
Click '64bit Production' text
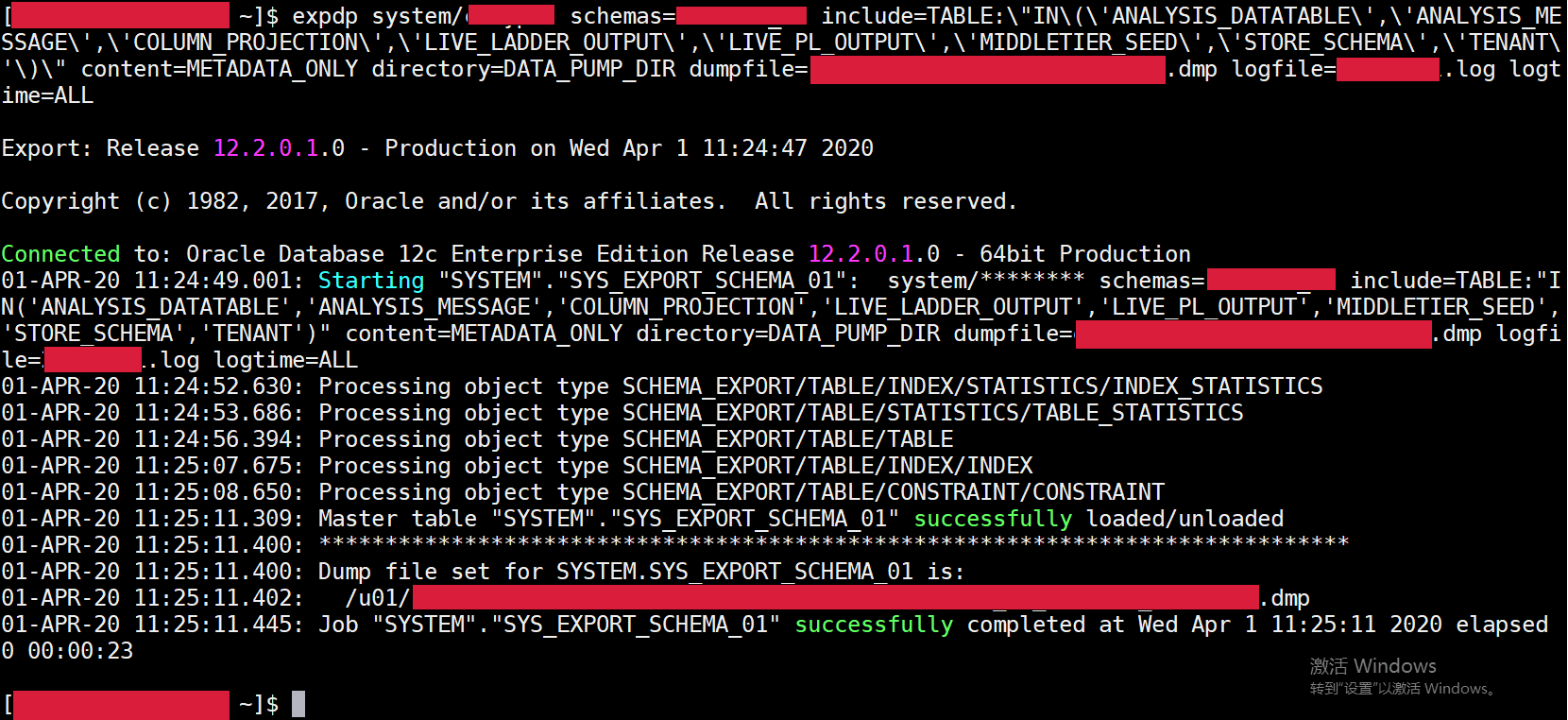[x=1085, y=254]
